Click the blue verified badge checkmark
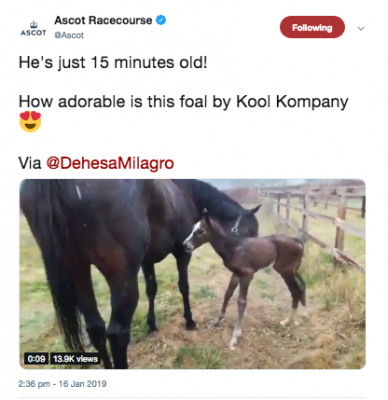Viewport: 388px width, 400px height. coord(161,20)
